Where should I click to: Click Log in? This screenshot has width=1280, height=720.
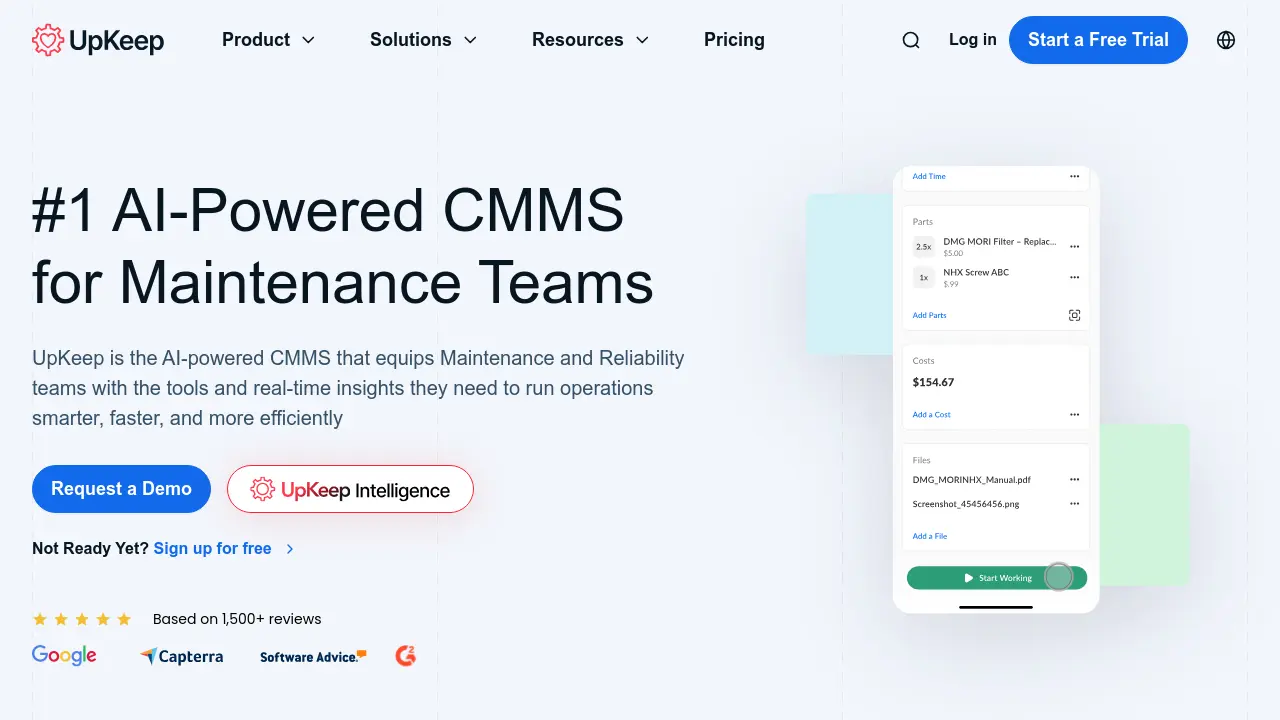973,40
